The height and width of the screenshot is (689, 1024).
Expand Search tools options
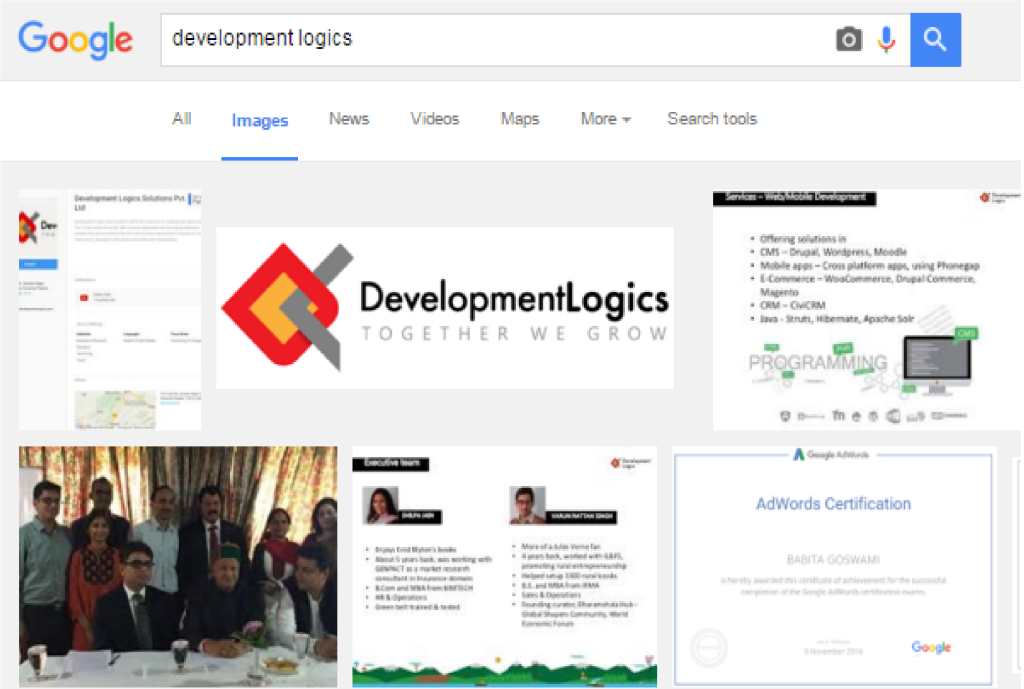(x=711, y=118)
